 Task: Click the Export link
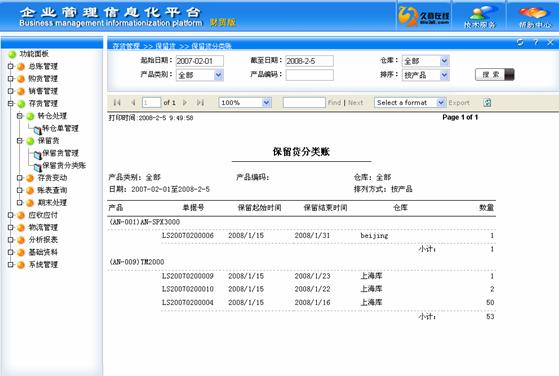(459, 103)
